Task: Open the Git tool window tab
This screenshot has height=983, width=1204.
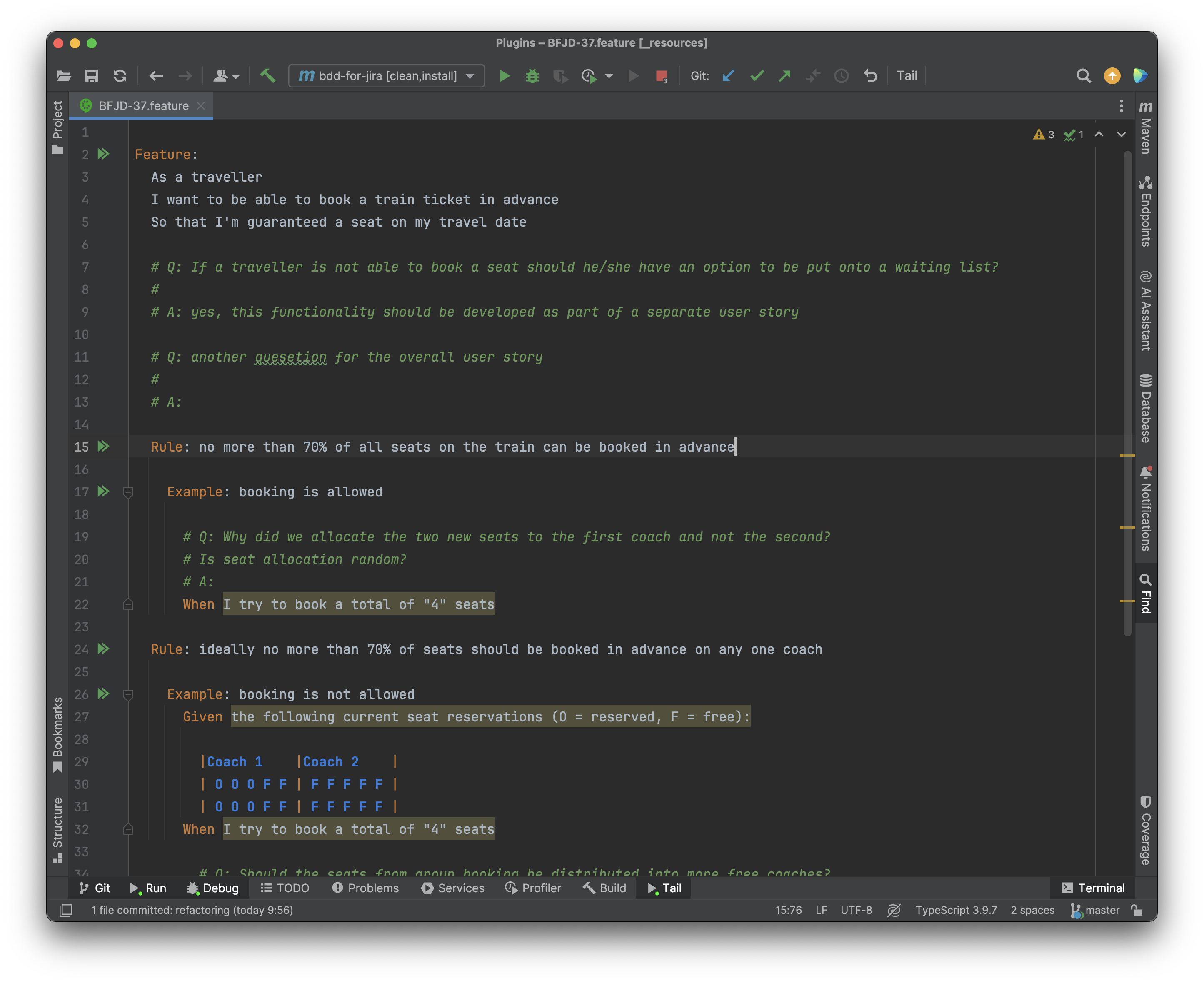Action: (95, 888)
